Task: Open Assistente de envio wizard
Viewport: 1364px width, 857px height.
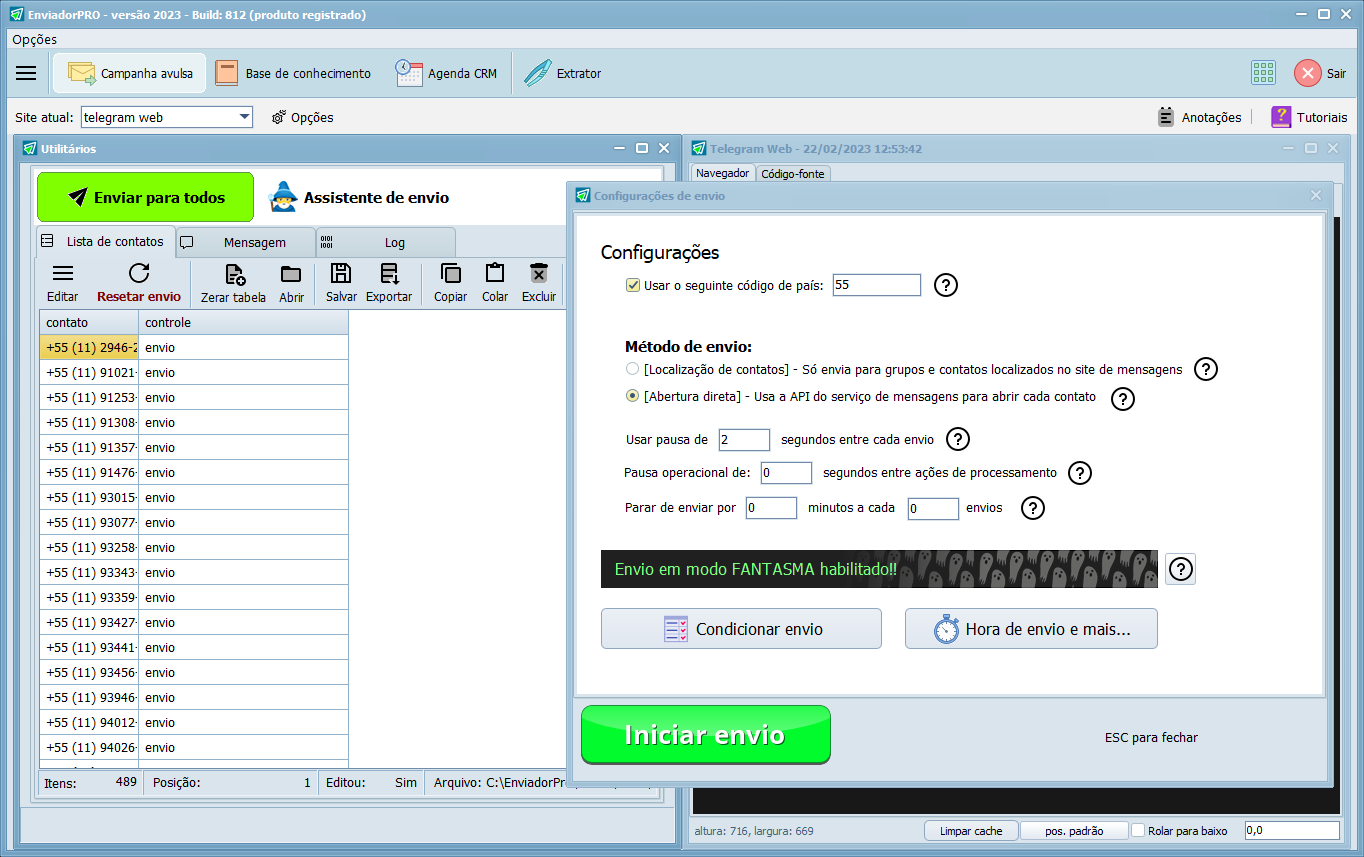Action: 360,197
